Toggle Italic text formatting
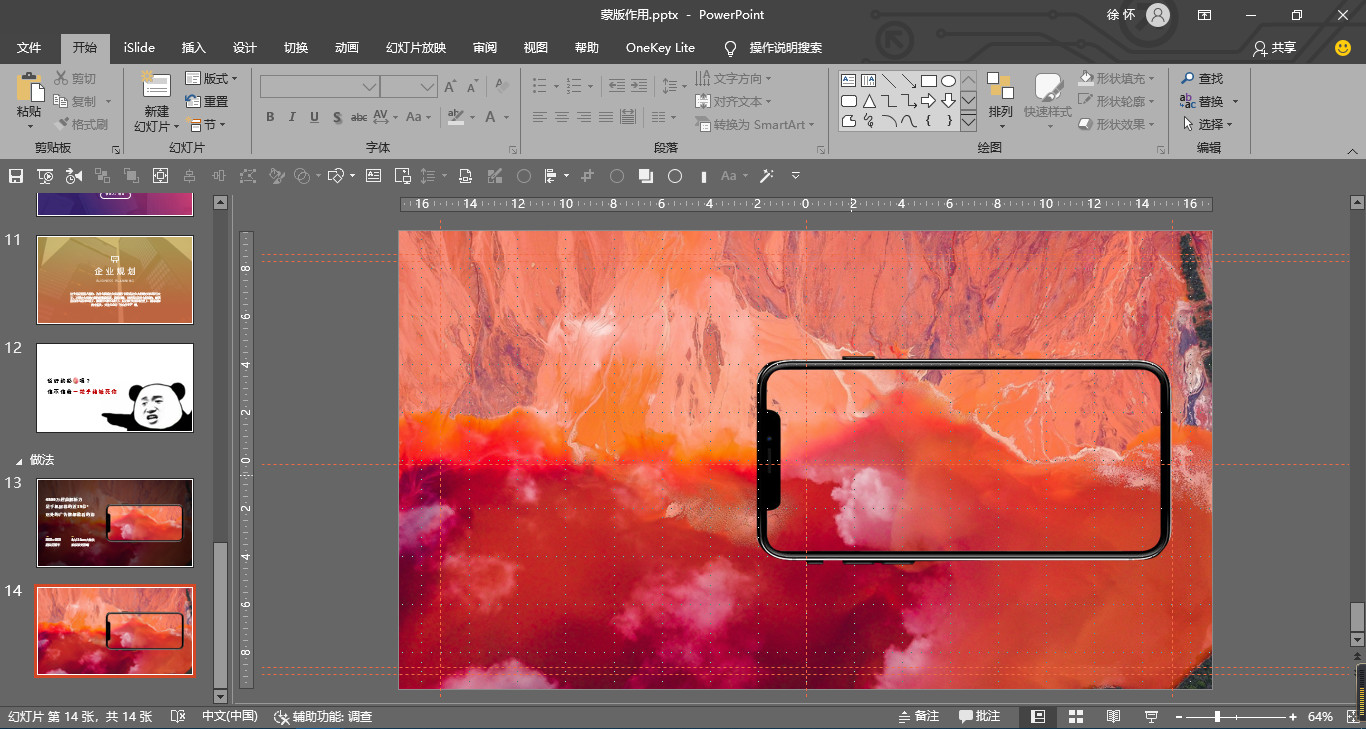 click(292, 117)
